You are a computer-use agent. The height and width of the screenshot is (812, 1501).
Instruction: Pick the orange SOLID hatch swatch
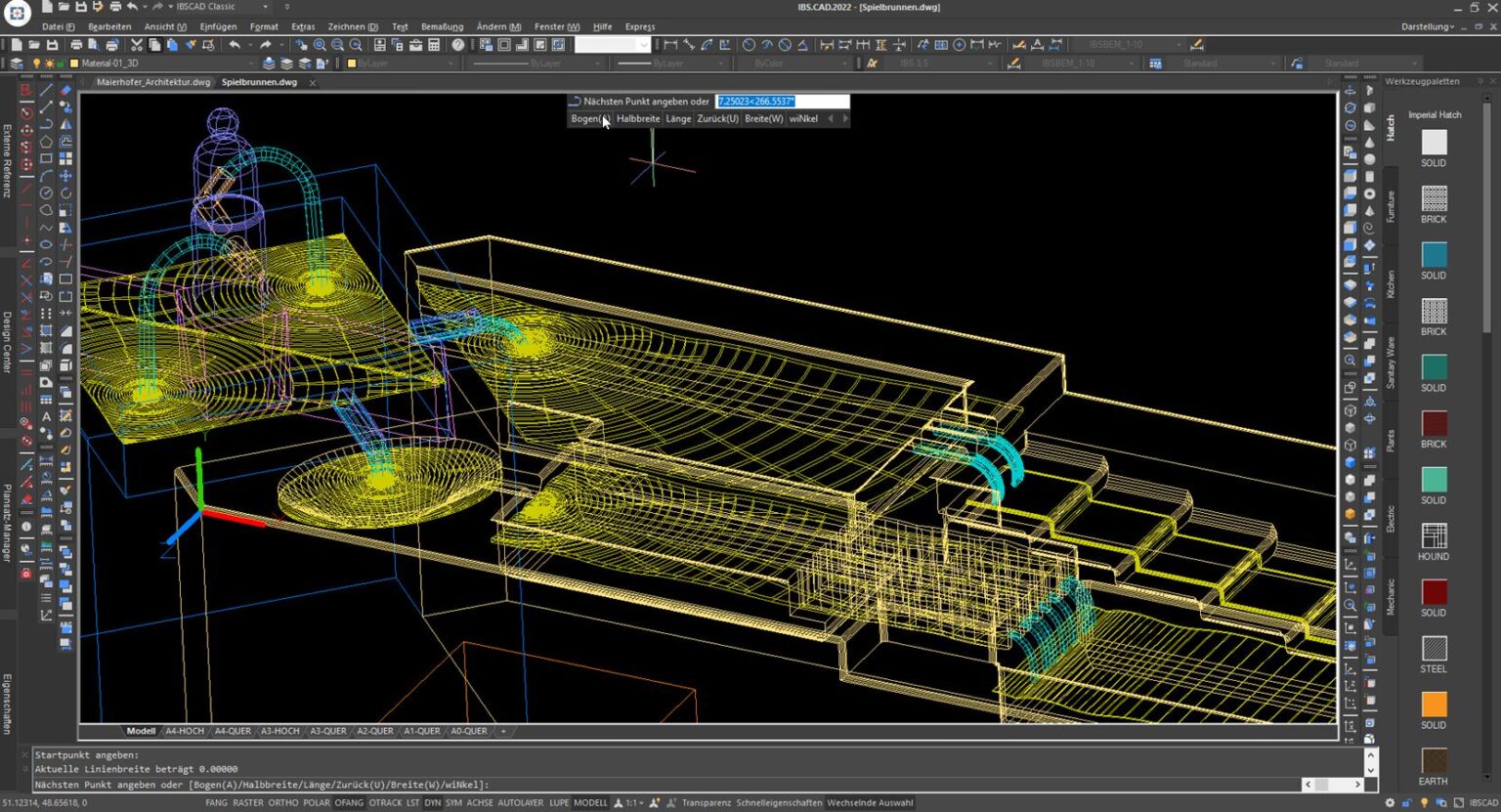(1434, 705)
